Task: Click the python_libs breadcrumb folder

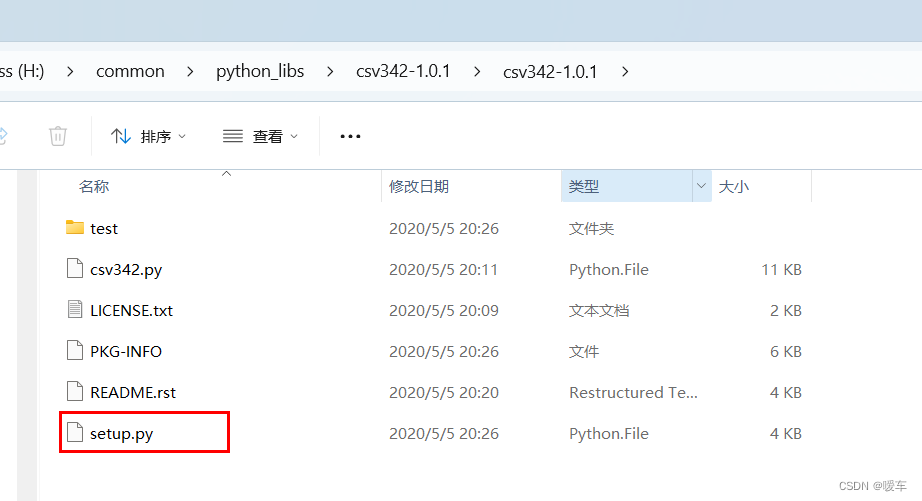Action: pos(260,71)
